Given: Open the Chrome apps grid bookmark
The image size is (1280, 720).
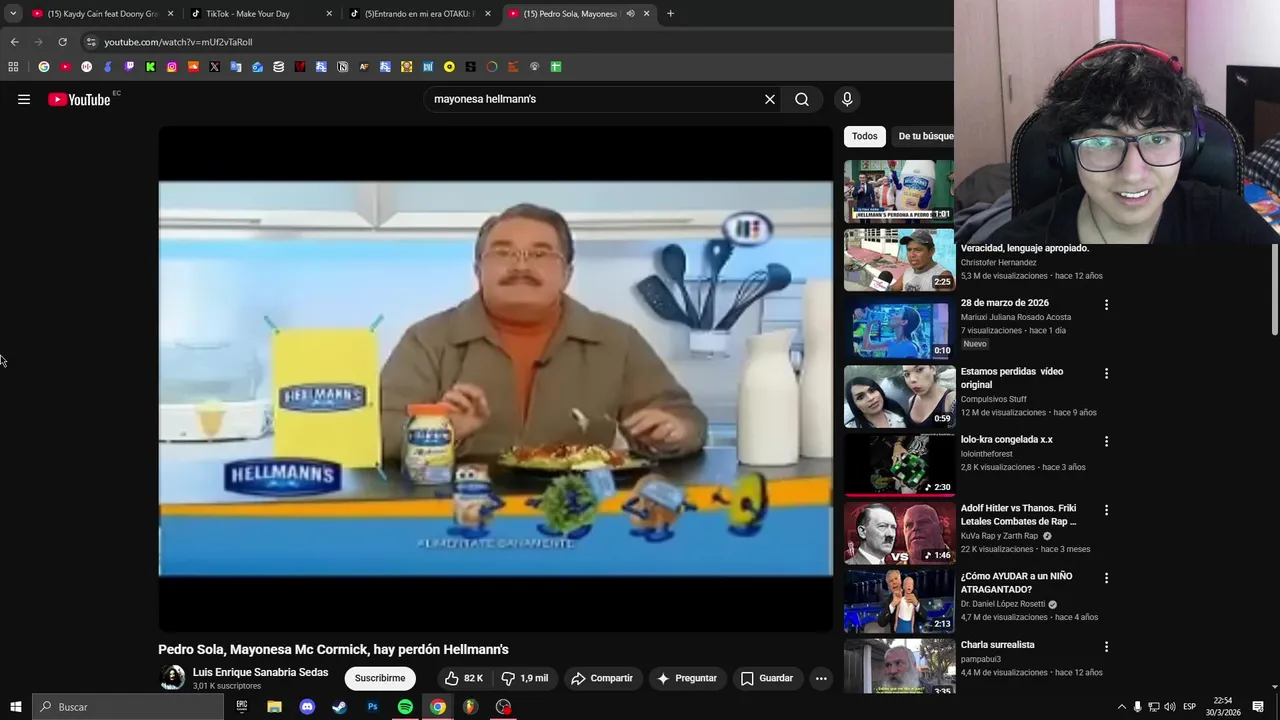Looking at the screenshot, I should point(13,67).
